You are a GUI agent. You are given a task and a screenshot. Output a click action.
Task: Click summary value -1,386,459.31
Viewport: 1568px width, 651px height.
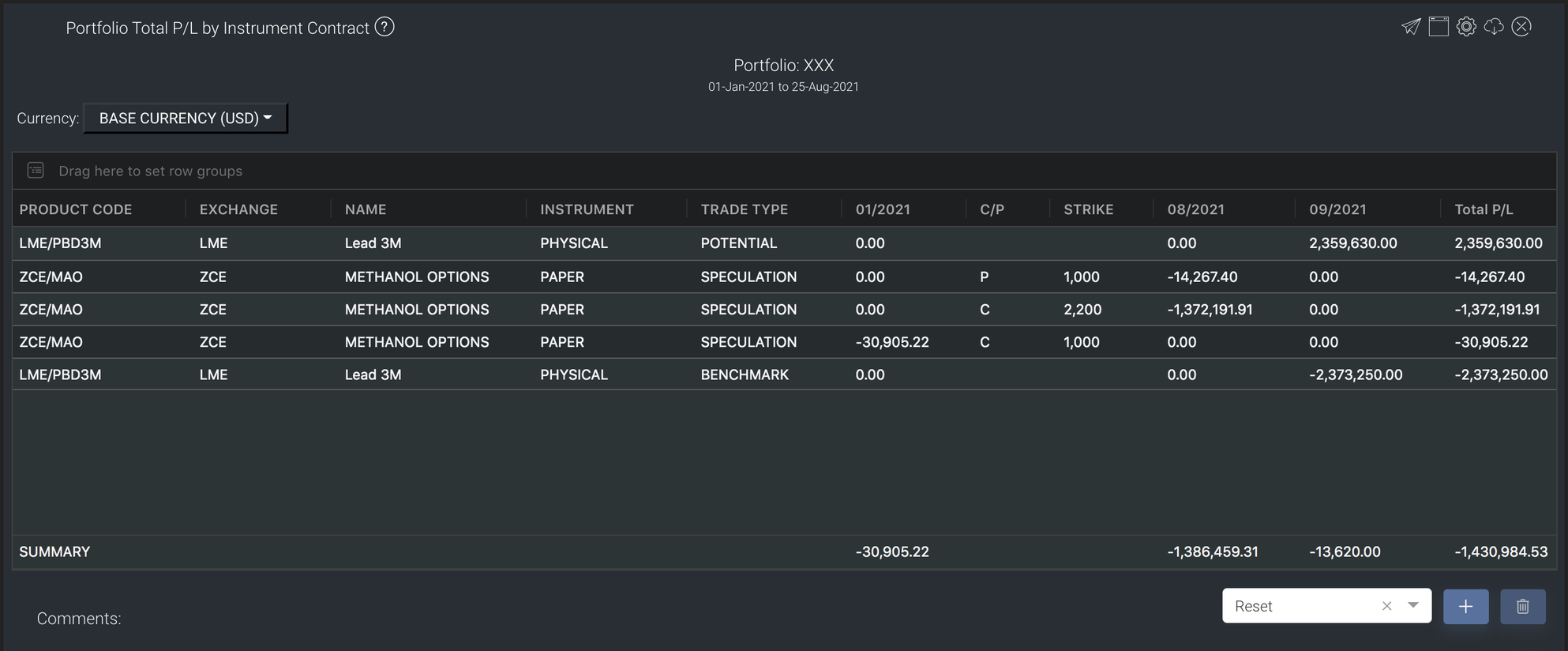point(1213,551)
